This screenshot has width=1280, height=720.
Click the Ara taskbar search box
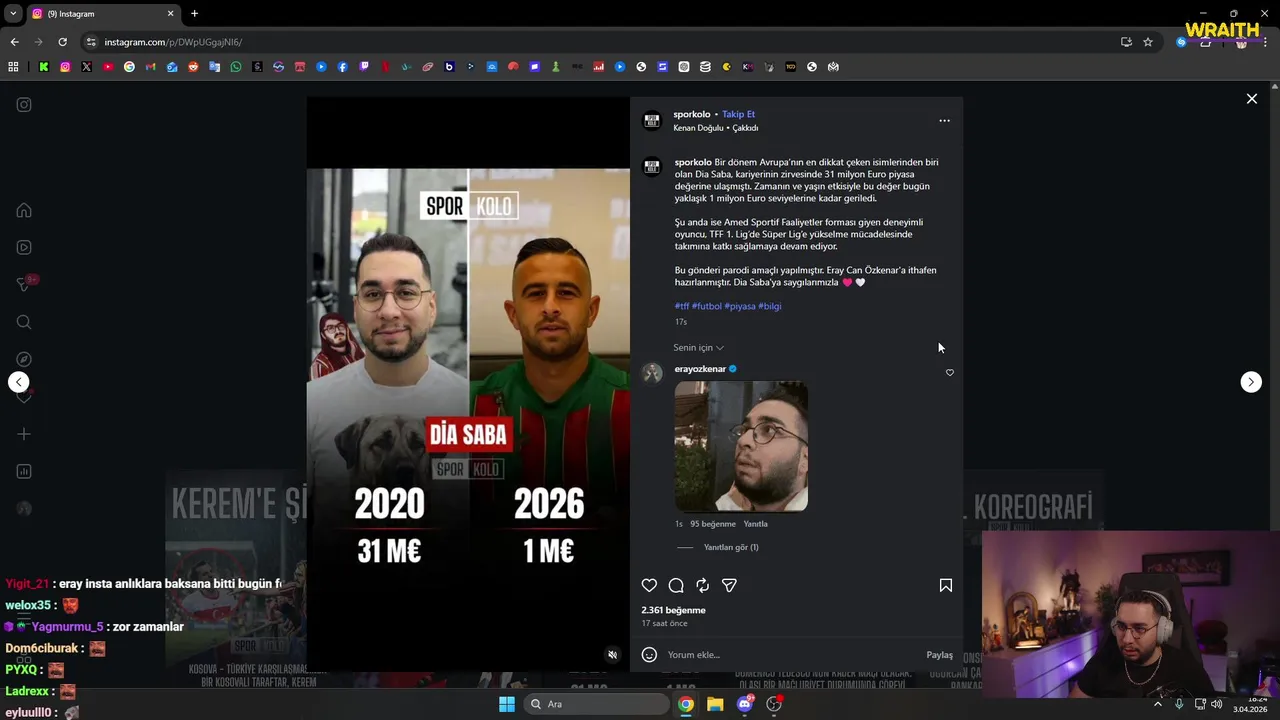(597, 704)
